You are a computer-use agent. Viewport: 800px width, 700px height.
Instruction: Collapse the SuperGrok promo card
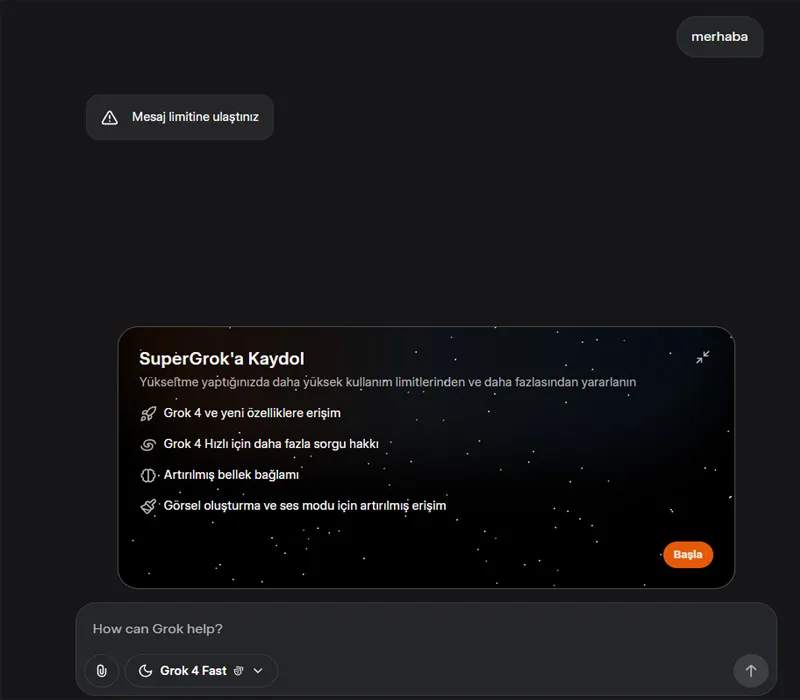(x=703, y=357)
